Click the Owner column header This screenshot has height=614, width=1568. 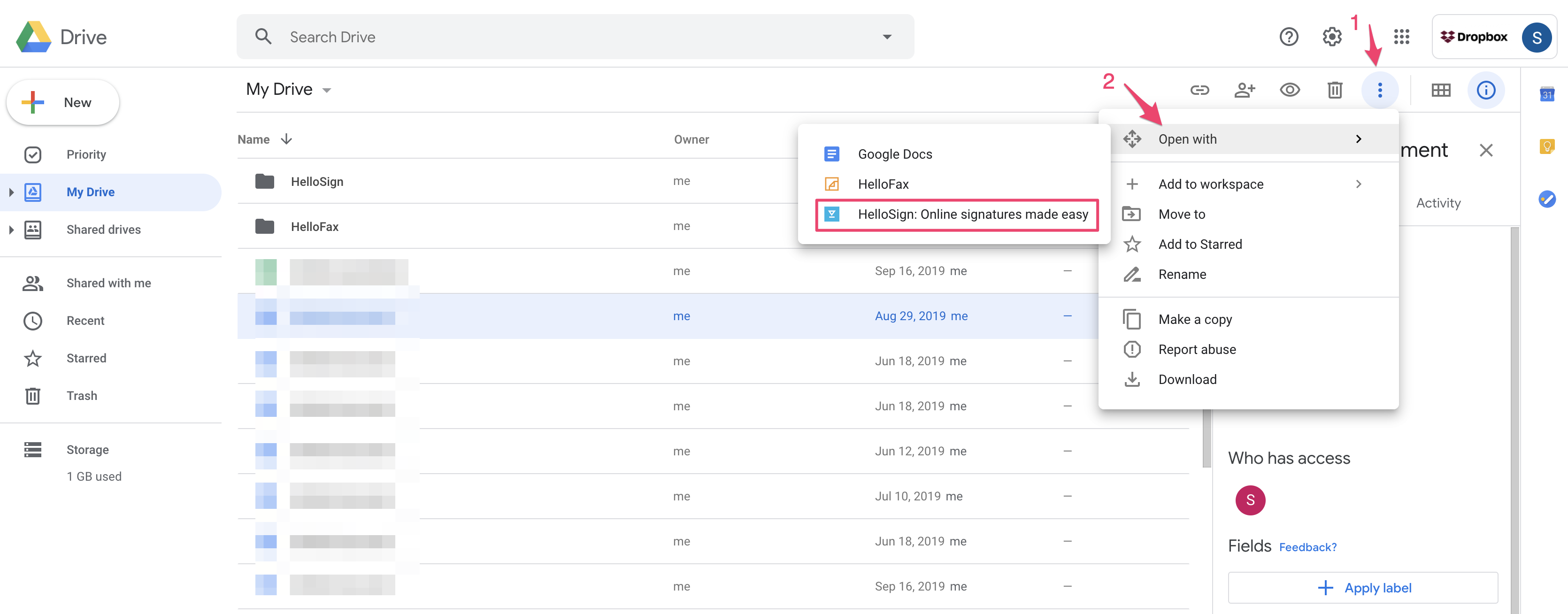(x=691, y=139)
